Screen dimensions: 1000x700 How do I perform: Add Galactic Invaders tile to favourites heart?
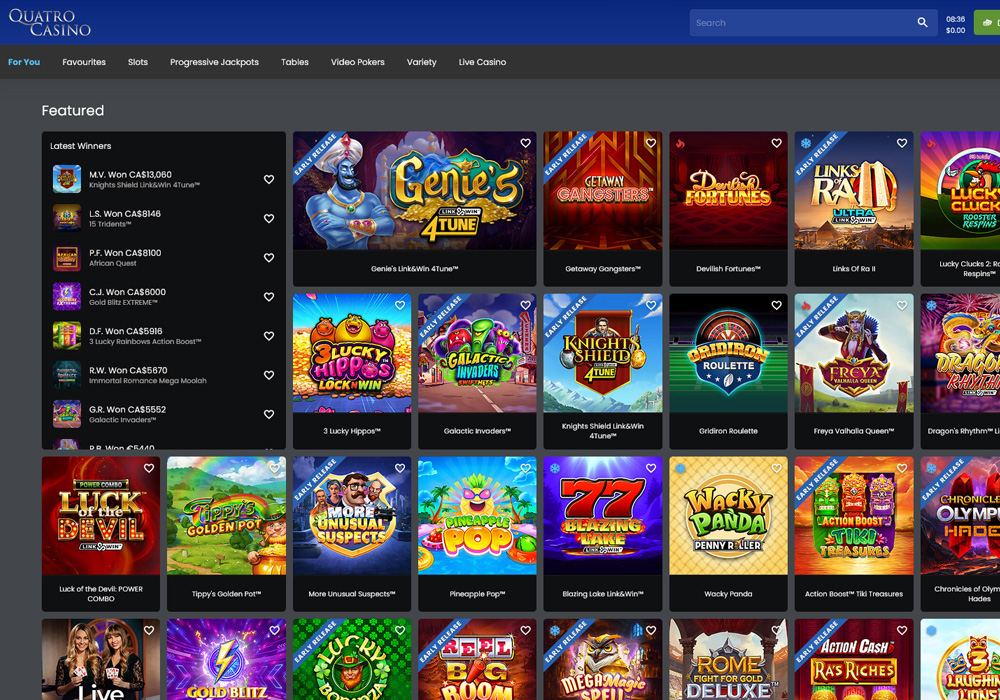tap(526, 305)
